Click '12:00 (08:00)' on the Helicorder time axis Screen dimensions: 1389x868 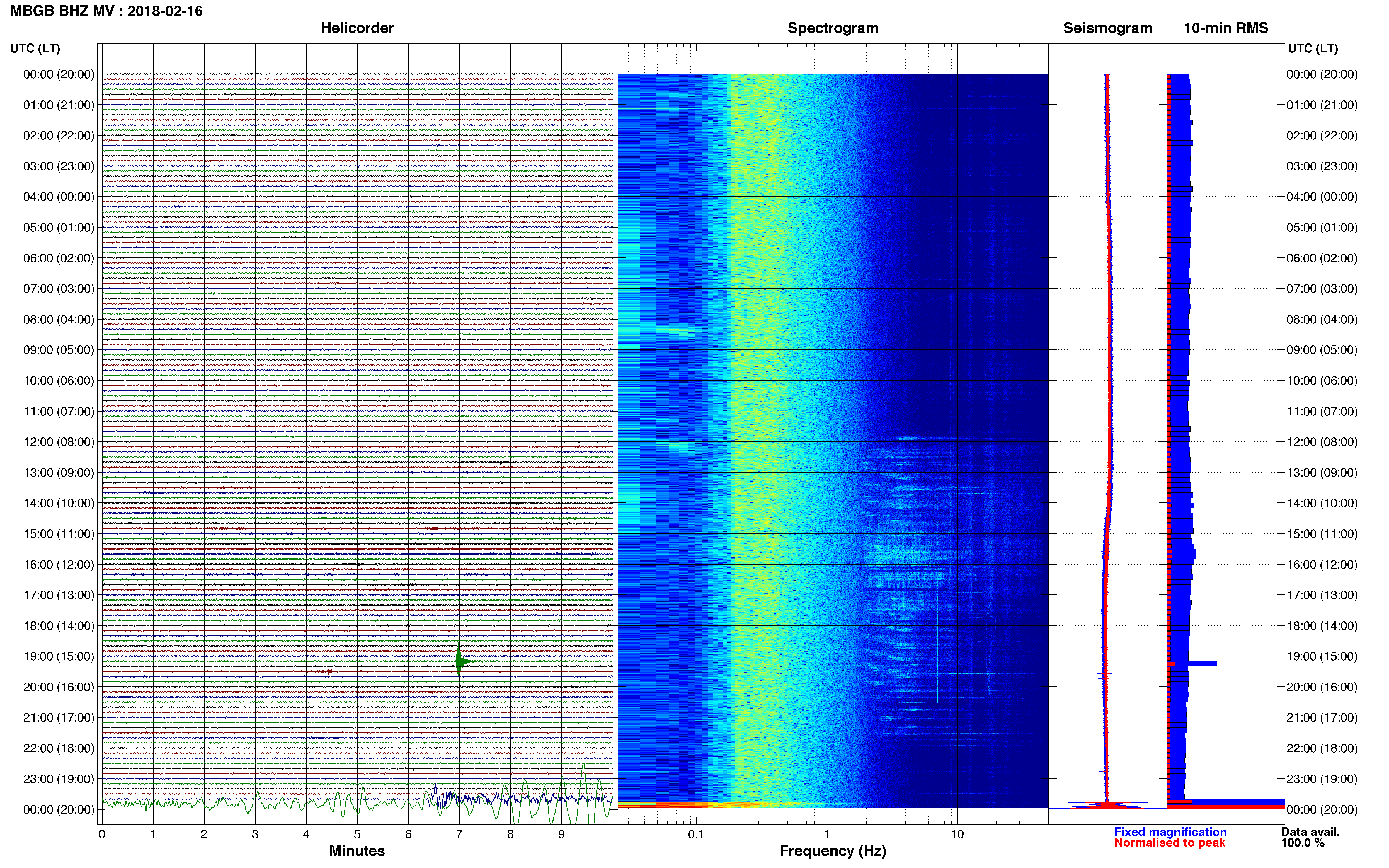(59, 442)
